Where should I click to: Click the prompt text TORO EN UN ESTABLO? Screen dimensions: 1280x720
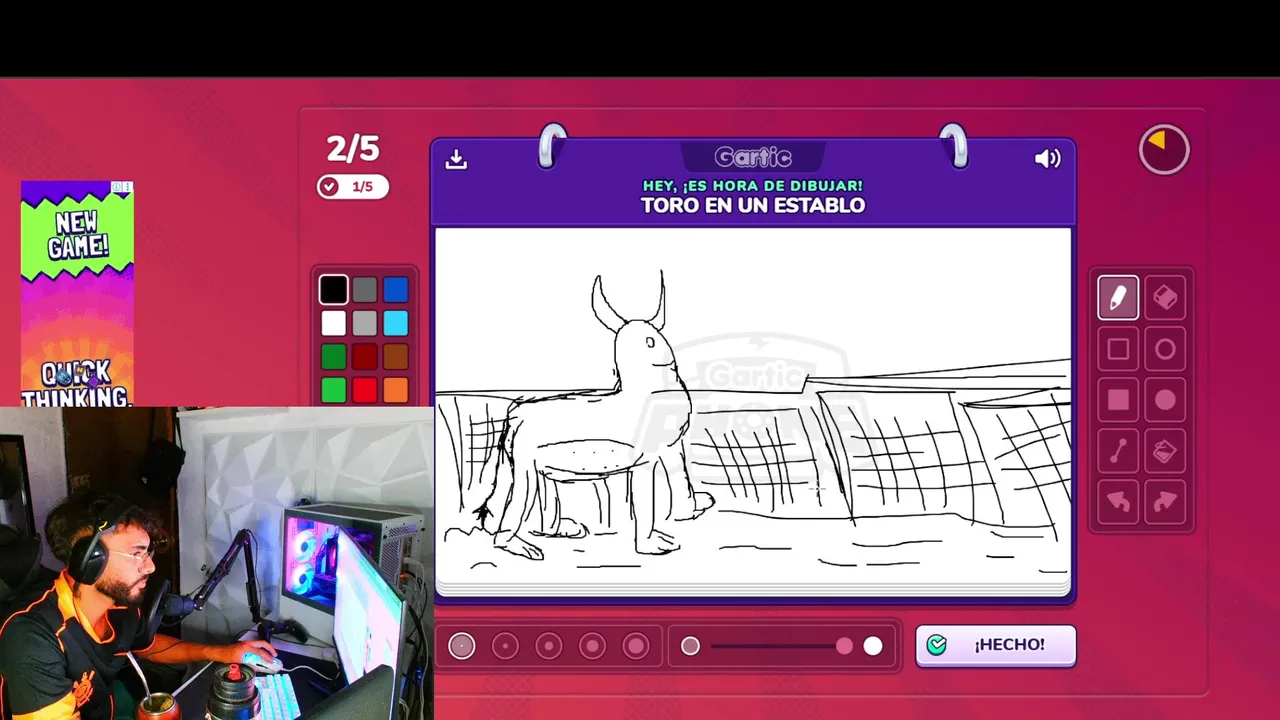click(753, 205)
